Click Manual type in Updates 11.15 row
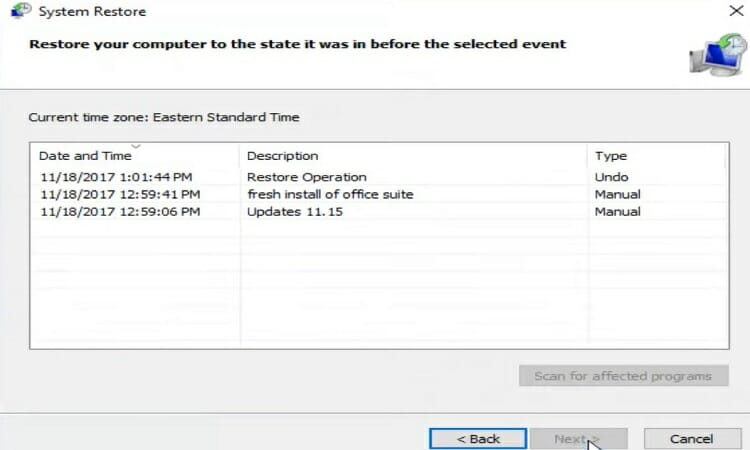The width and height of the screenshot is (750, 450). (x=618, y=211)
